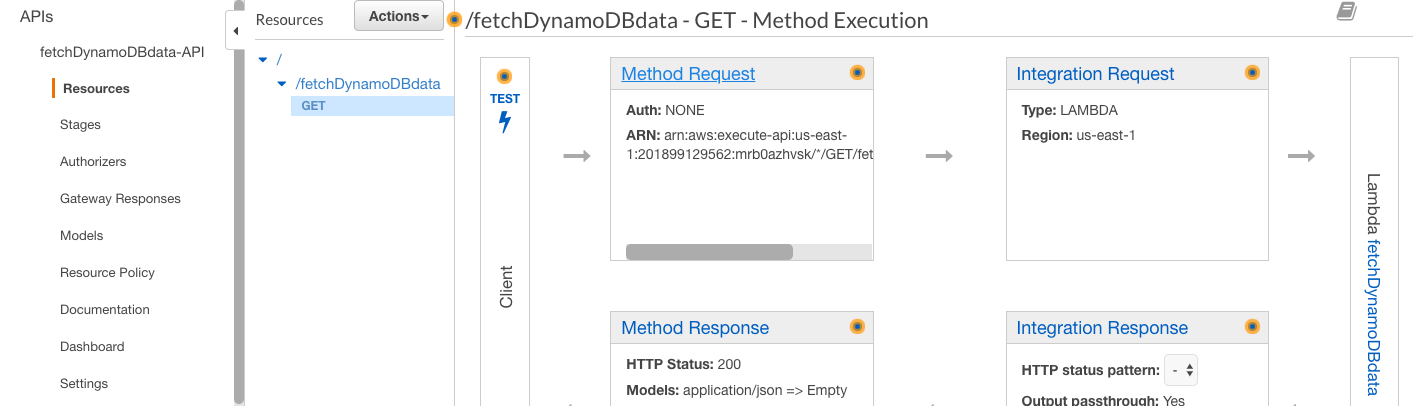
Task: Click 'Type: LAMBDA' text
Action: tap(1070, 110)
